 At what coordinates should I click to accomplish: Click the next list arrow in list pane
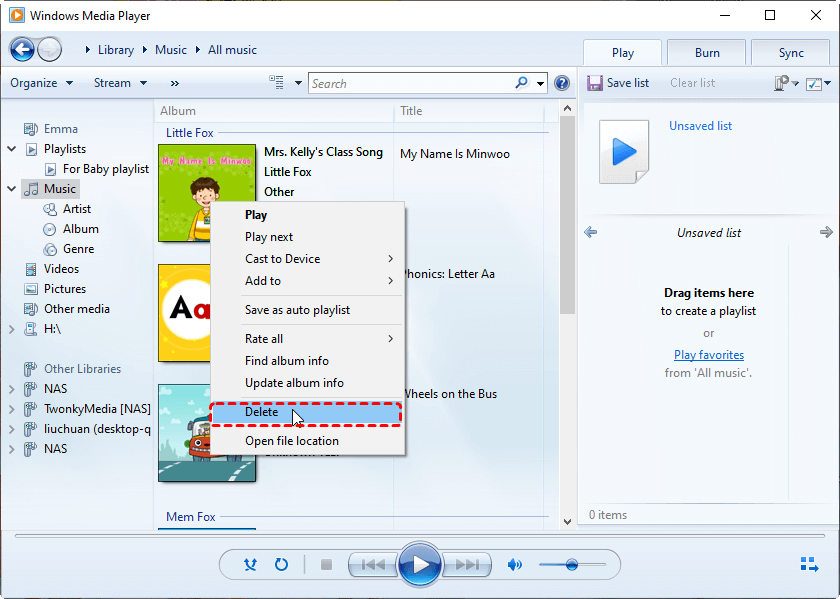pos(826,232)
